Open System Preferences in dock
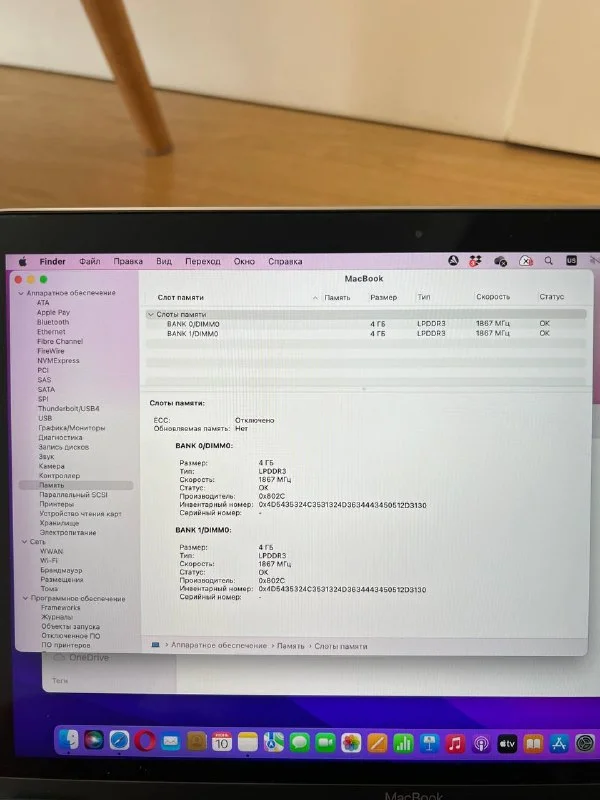 coord(585,744)
